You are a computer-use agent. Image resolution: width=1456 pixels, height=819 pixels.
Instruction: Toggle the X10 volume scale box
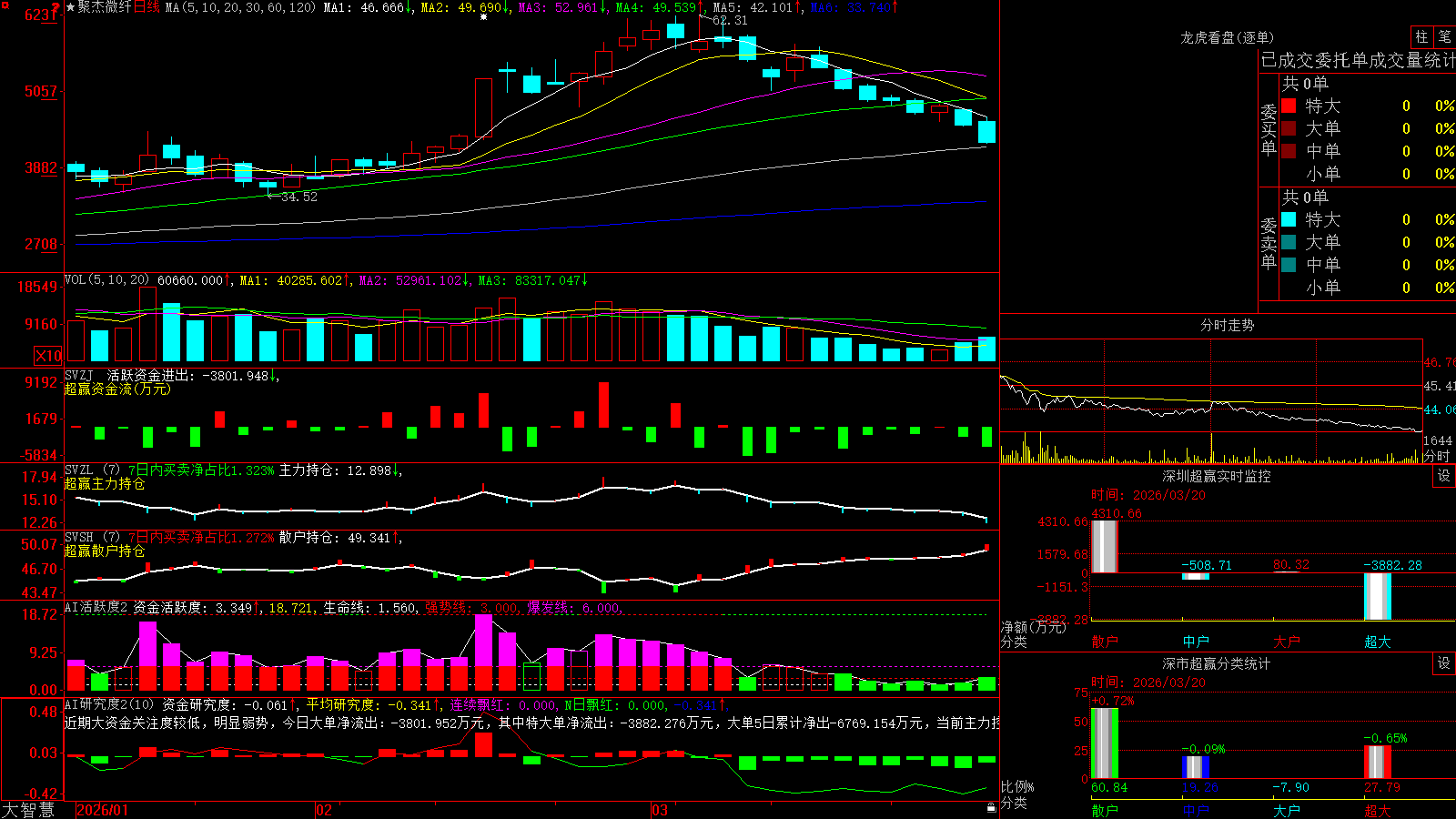coord(48,356)
